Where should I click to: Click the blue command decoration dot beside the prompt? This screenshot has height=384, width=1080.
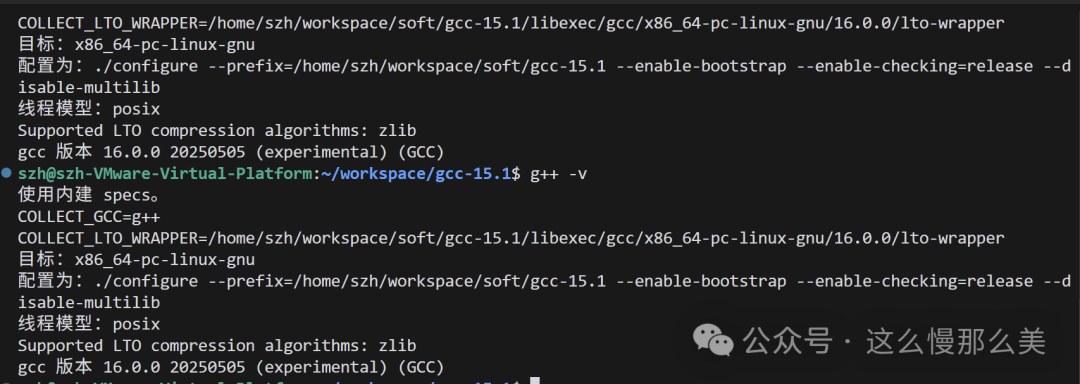pos(7,173)
